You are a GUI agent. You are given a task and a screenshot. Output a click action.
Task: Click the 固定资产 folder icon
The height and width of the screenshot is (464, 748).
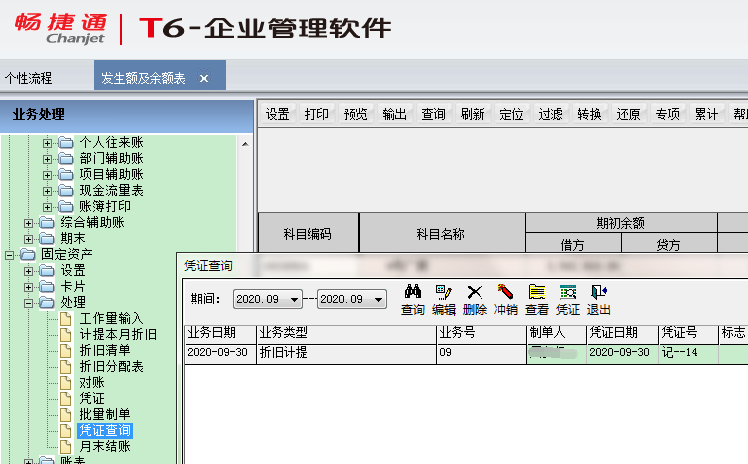pyautogui.click(x=28, y=255)
